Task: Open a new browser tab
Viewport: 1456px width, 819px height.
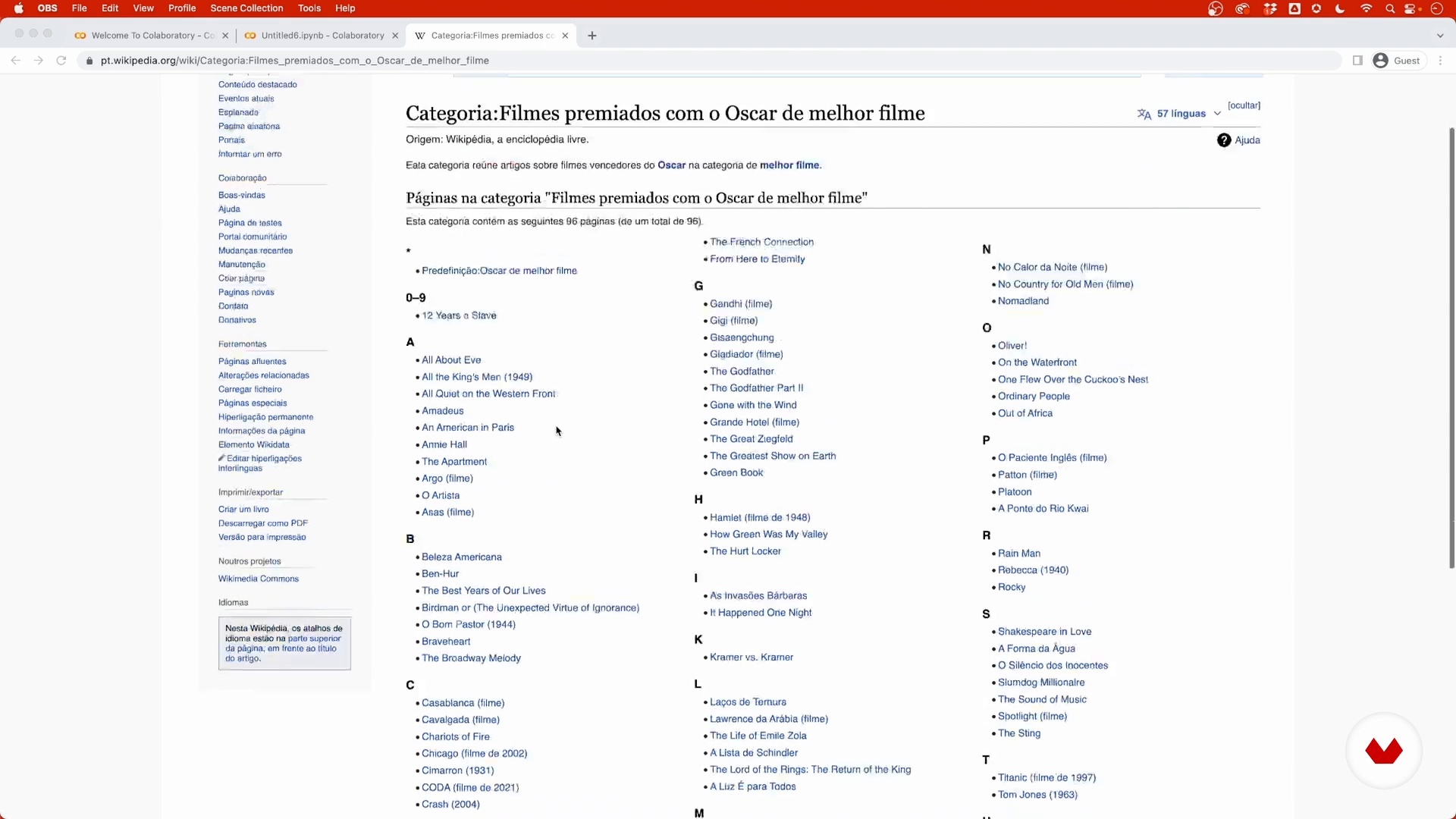Action: 592,36
